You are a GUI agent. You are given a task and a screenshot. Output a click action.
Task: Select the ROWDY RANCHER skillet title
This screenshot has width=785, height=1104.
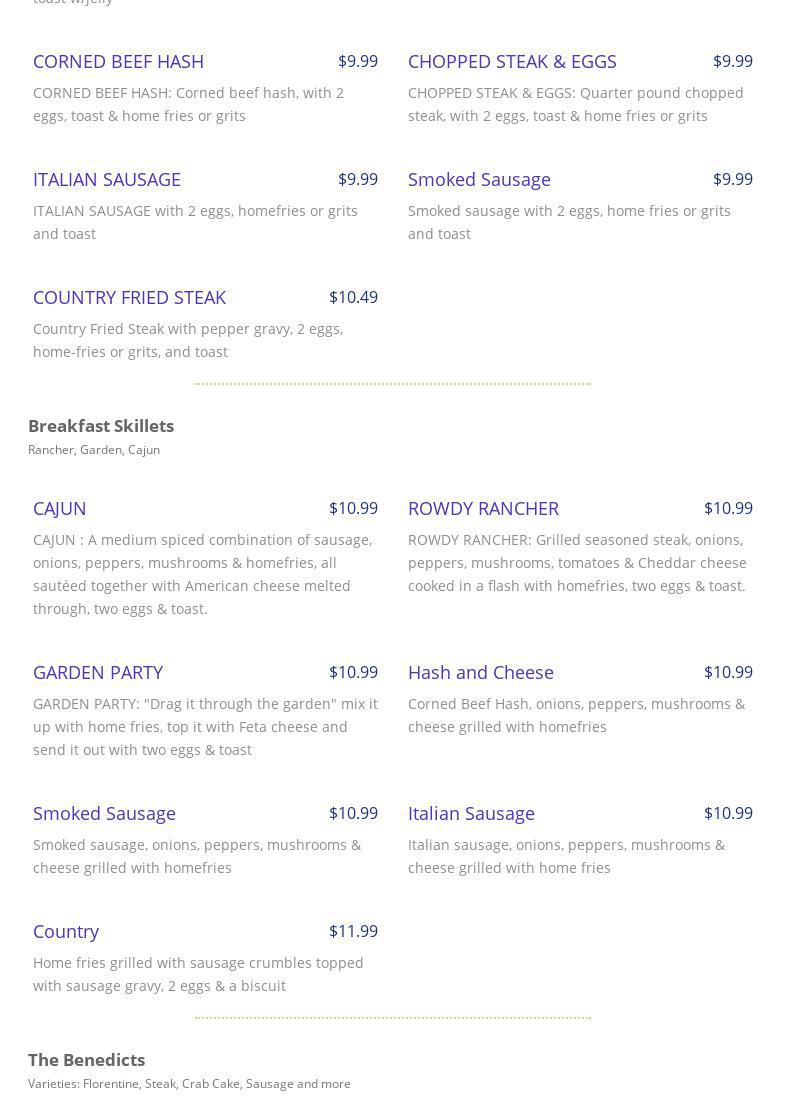tap(483, 508)
